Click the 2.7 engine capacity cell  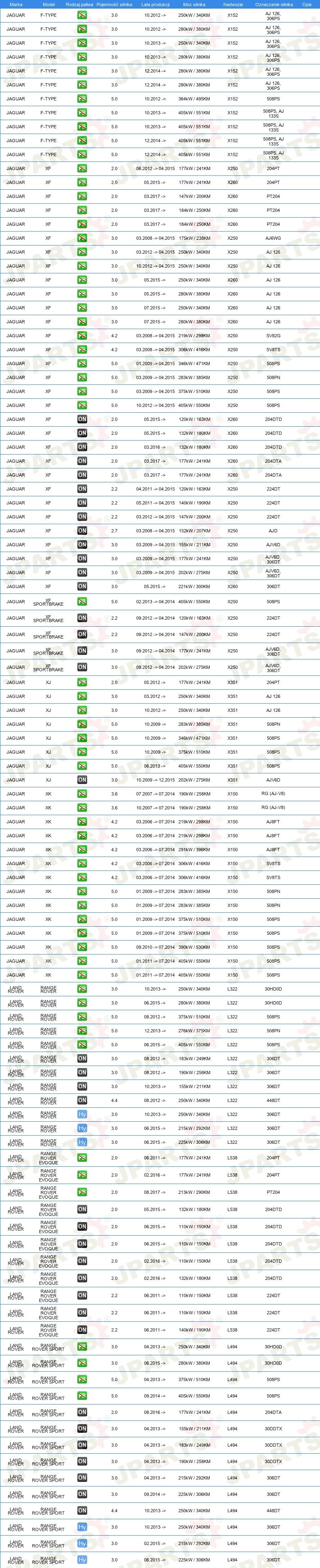click(114, 531)
